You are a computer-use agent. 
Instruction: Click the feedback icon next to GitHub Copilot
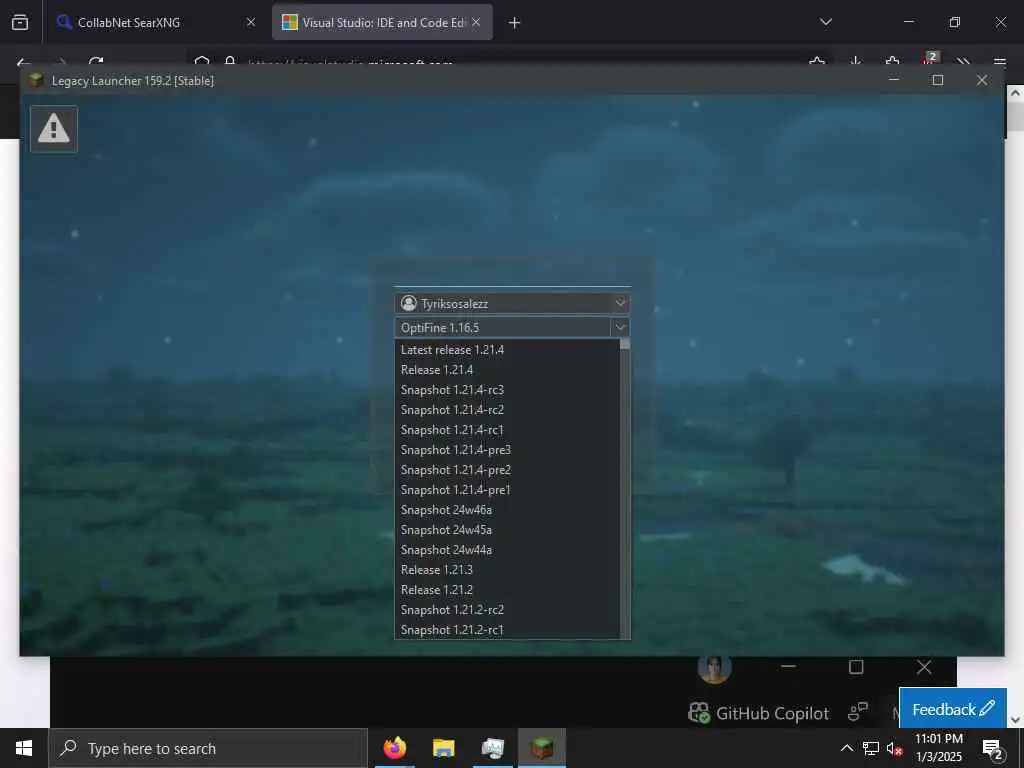(857, 712)
